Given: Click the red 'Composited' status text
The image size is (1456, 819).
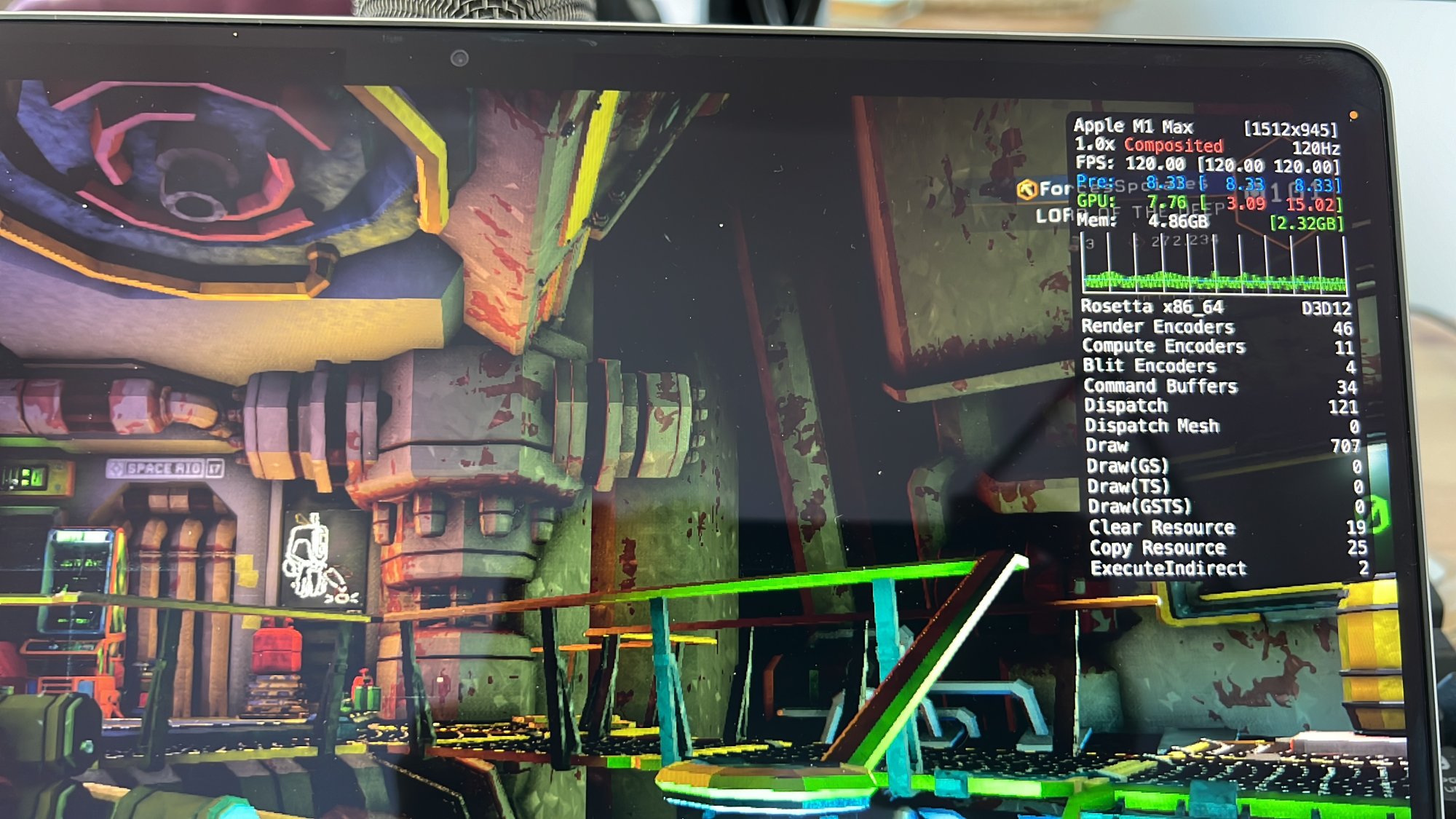Looking at the screenshot, I should (1174, 145).
